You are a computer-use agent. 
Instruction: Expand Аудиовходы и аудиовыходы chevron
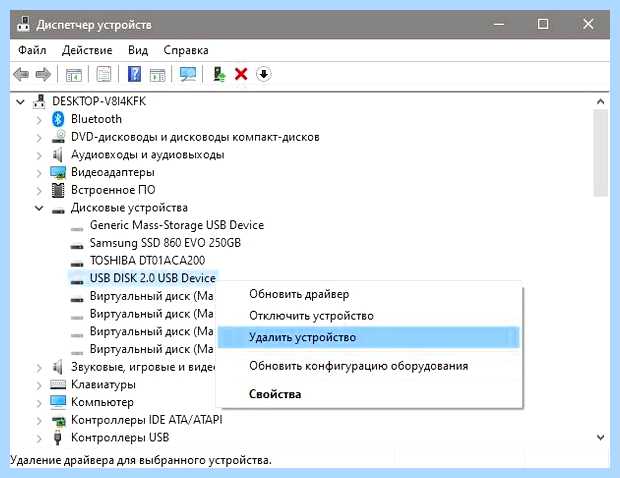pos(39,155)
